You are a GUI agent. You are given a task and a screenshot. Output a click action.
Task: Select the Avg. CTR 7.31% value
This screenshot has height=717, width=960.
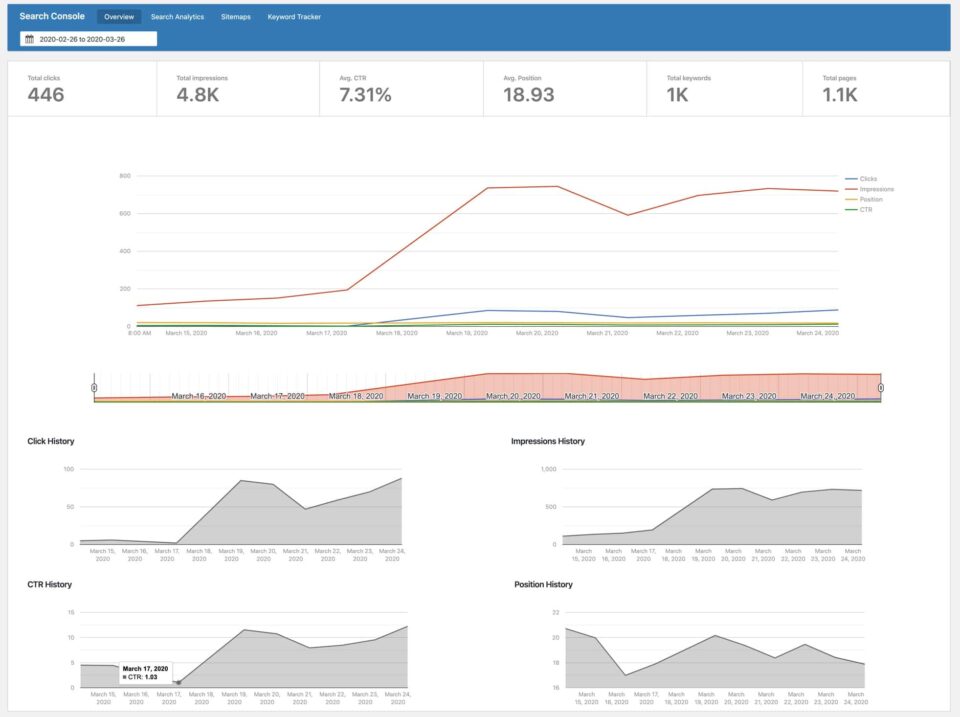click(366, 95)
